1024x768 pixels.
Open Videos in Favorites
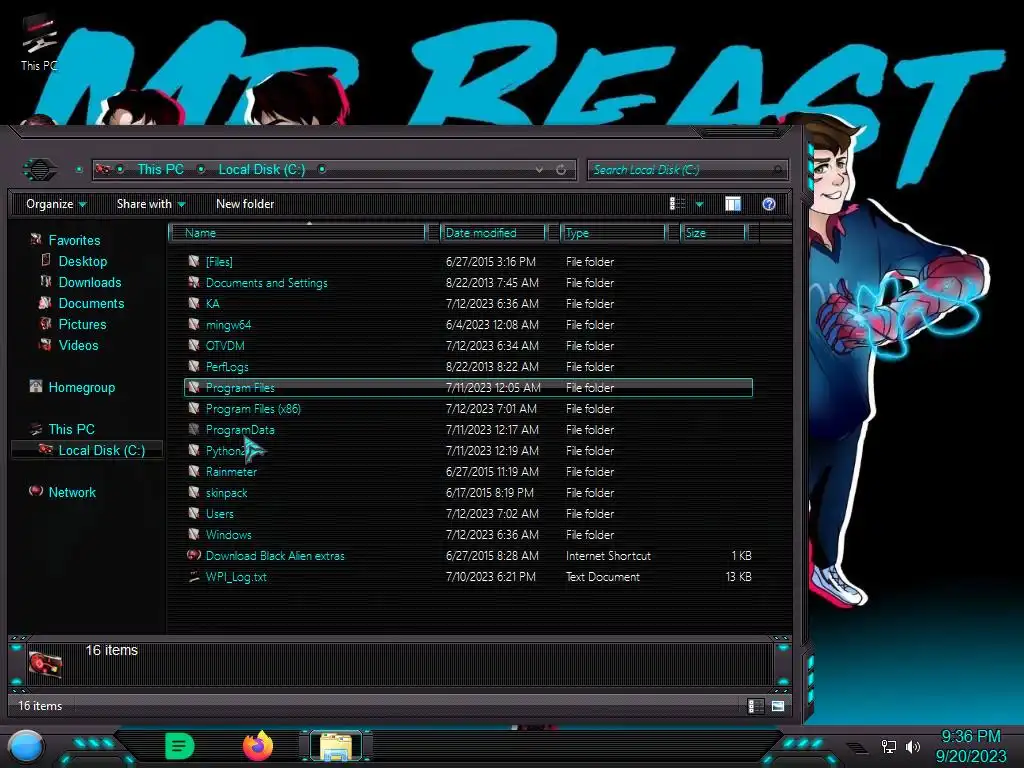pyautogui.click(x=78, y=345)
